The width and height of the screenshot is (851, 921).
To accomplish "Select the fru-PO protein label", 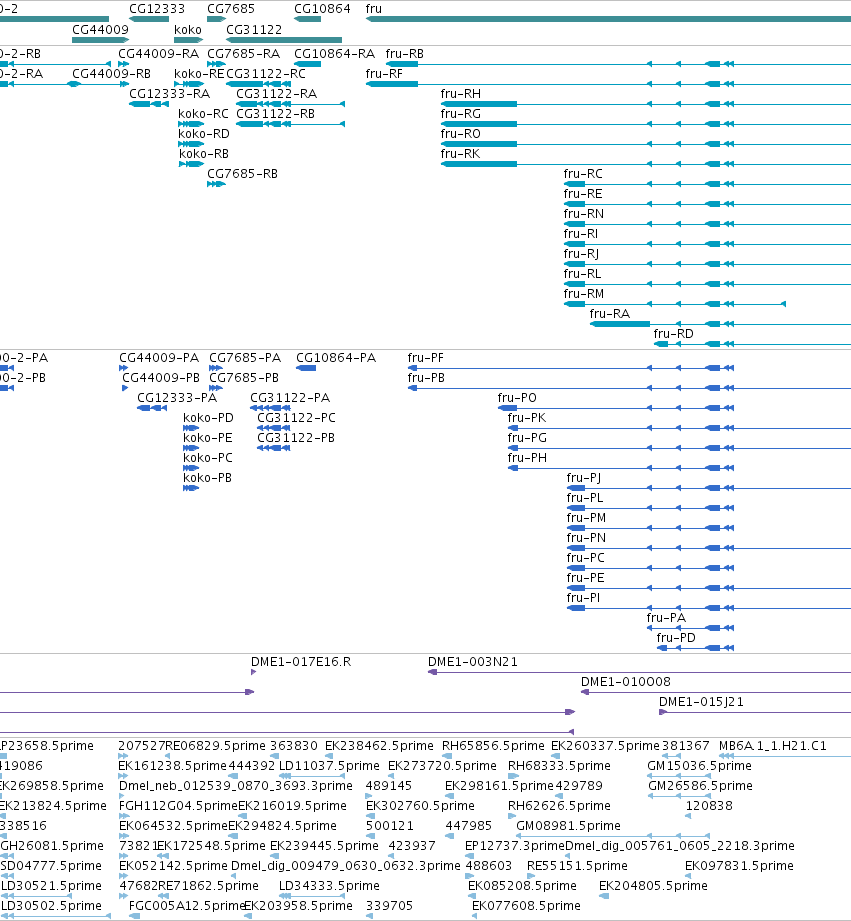I will point(517,398).
